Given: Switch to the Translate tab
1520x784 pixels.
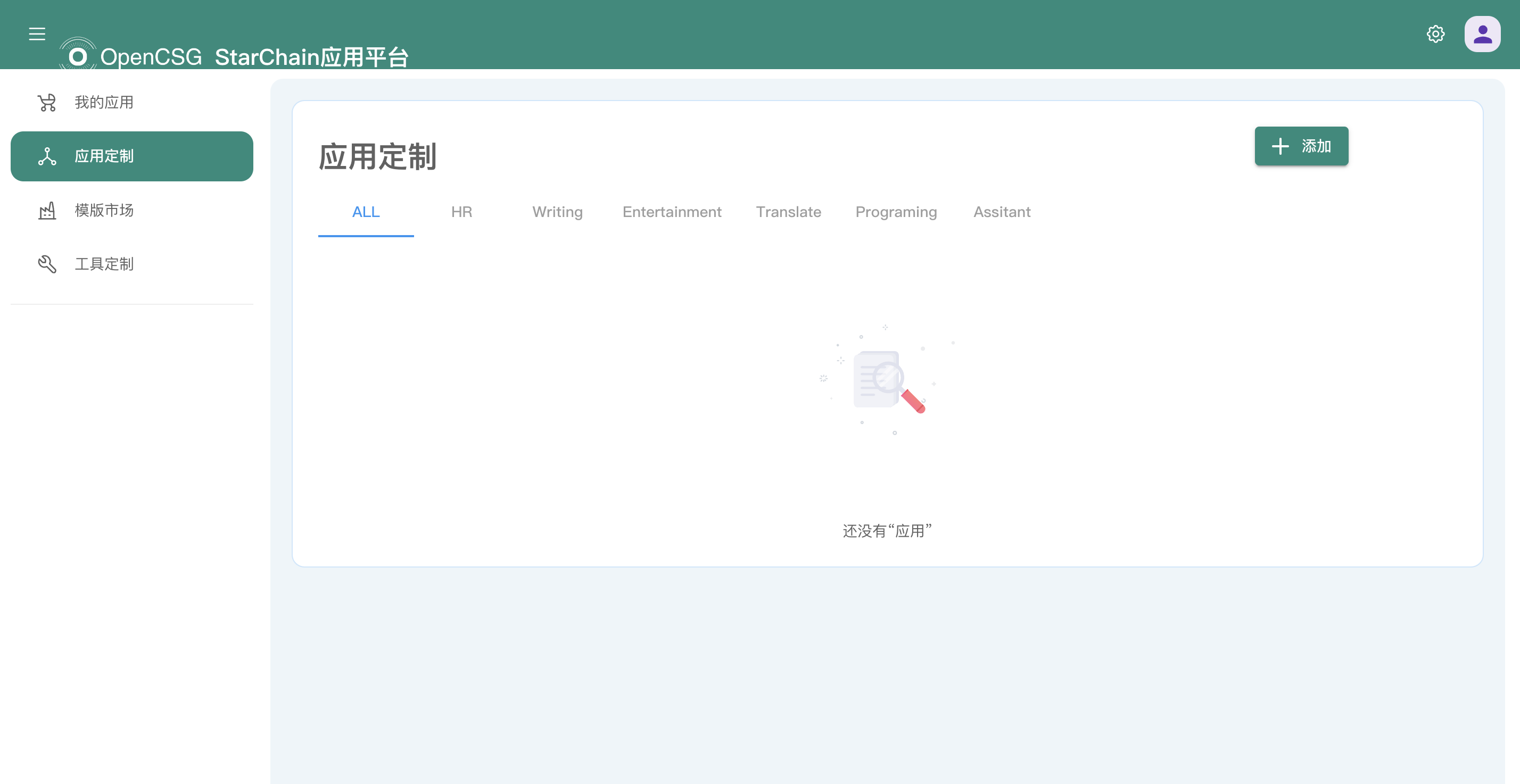Looking at the screenshot, I should click(788, 212).
